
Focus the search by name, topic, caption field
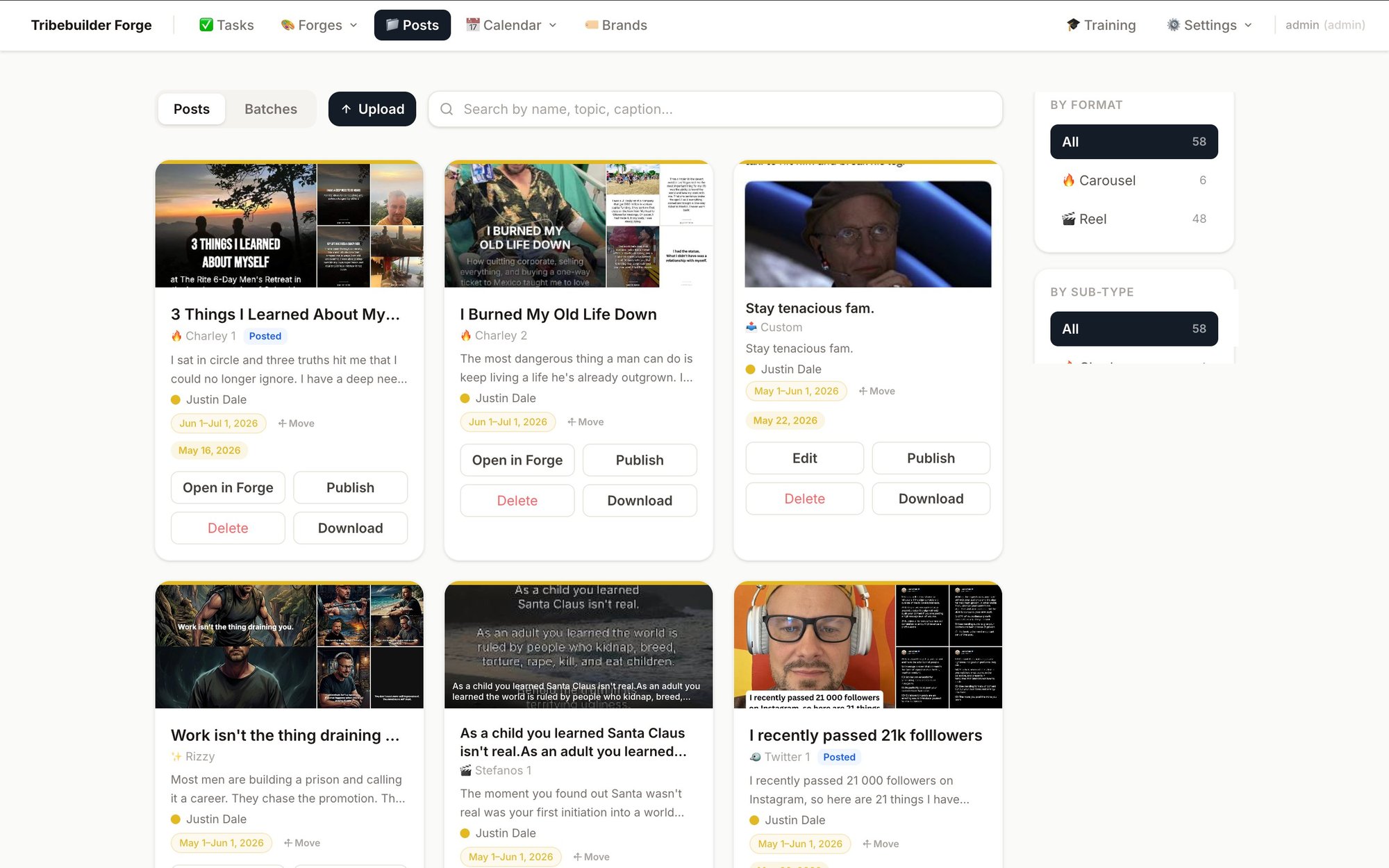[x=715, y=109]
